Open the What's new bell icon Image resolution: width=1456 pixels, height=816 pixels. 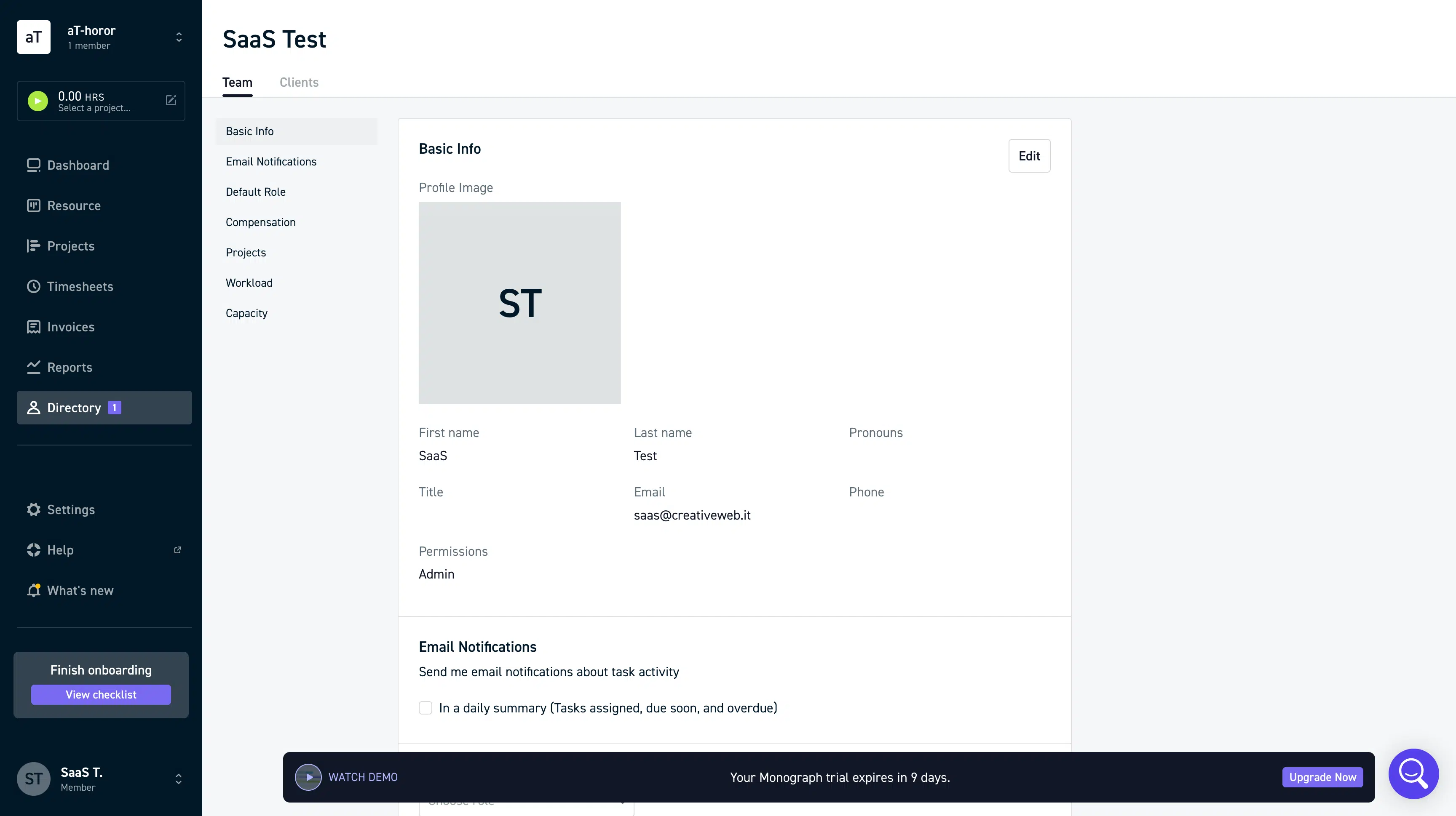tap(33, 590)
